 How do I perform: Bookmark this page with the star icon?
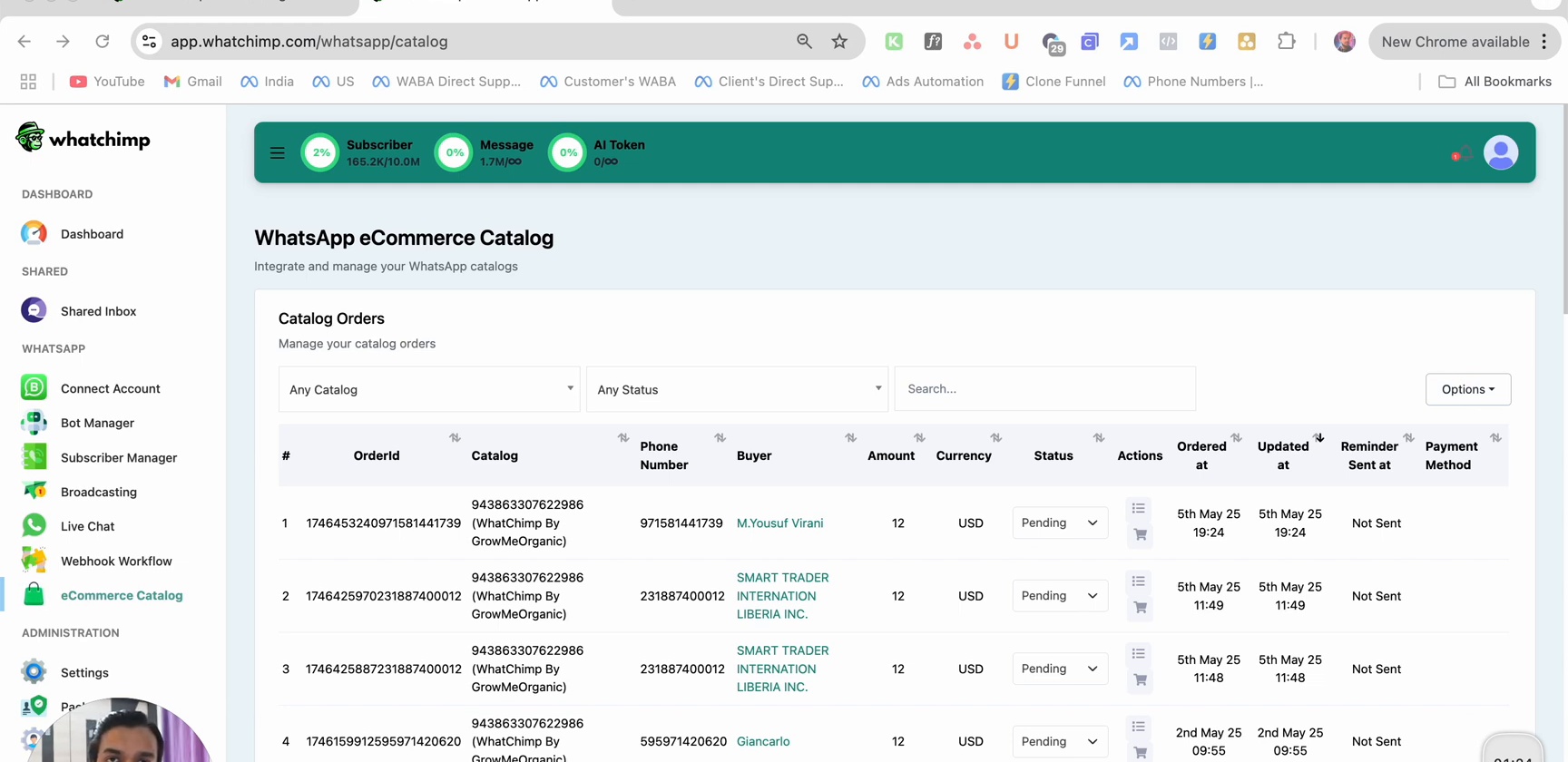point(839,42)
